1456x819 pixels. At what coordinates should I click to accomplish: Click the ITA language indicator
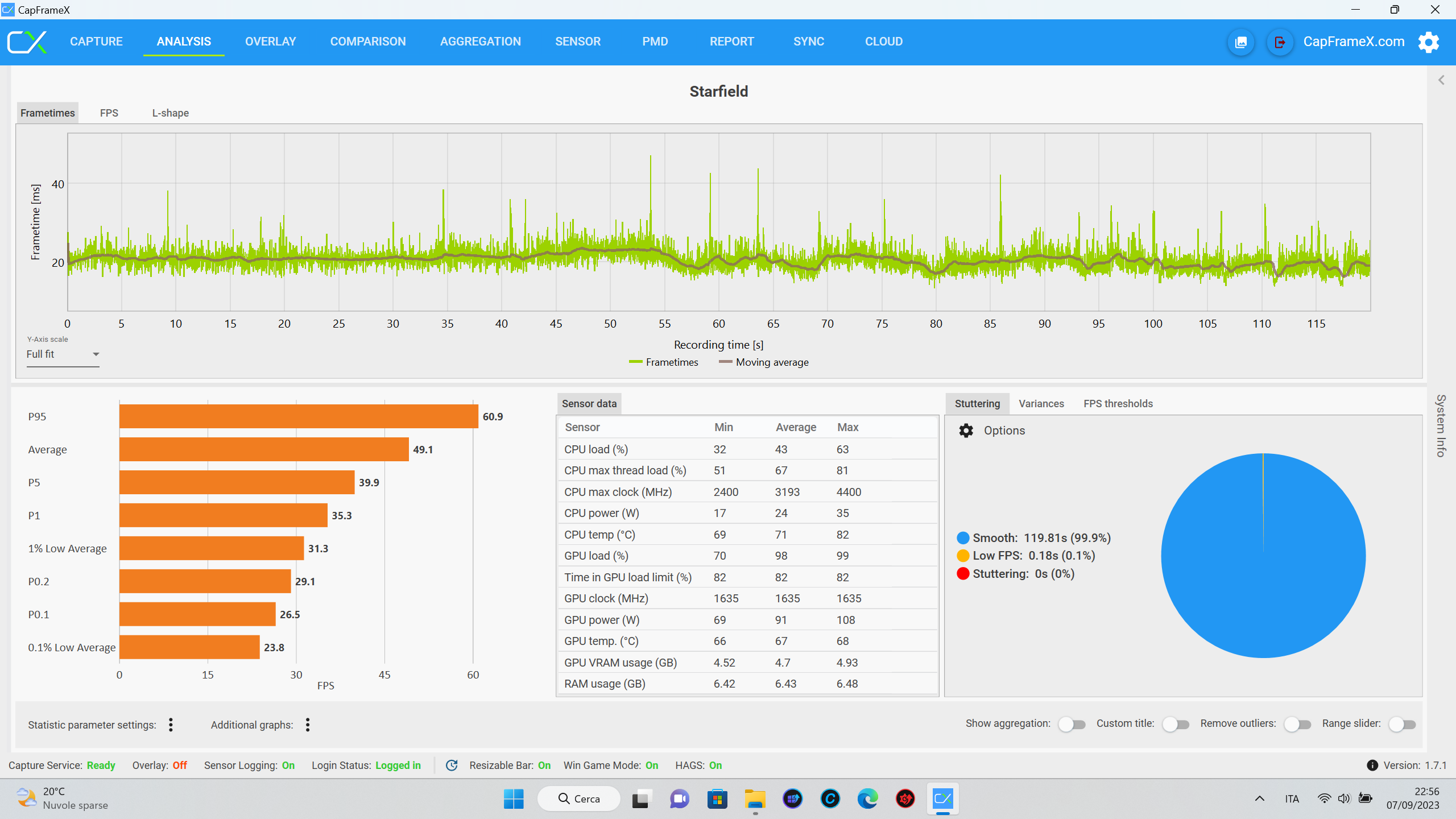click(1292, 799)
